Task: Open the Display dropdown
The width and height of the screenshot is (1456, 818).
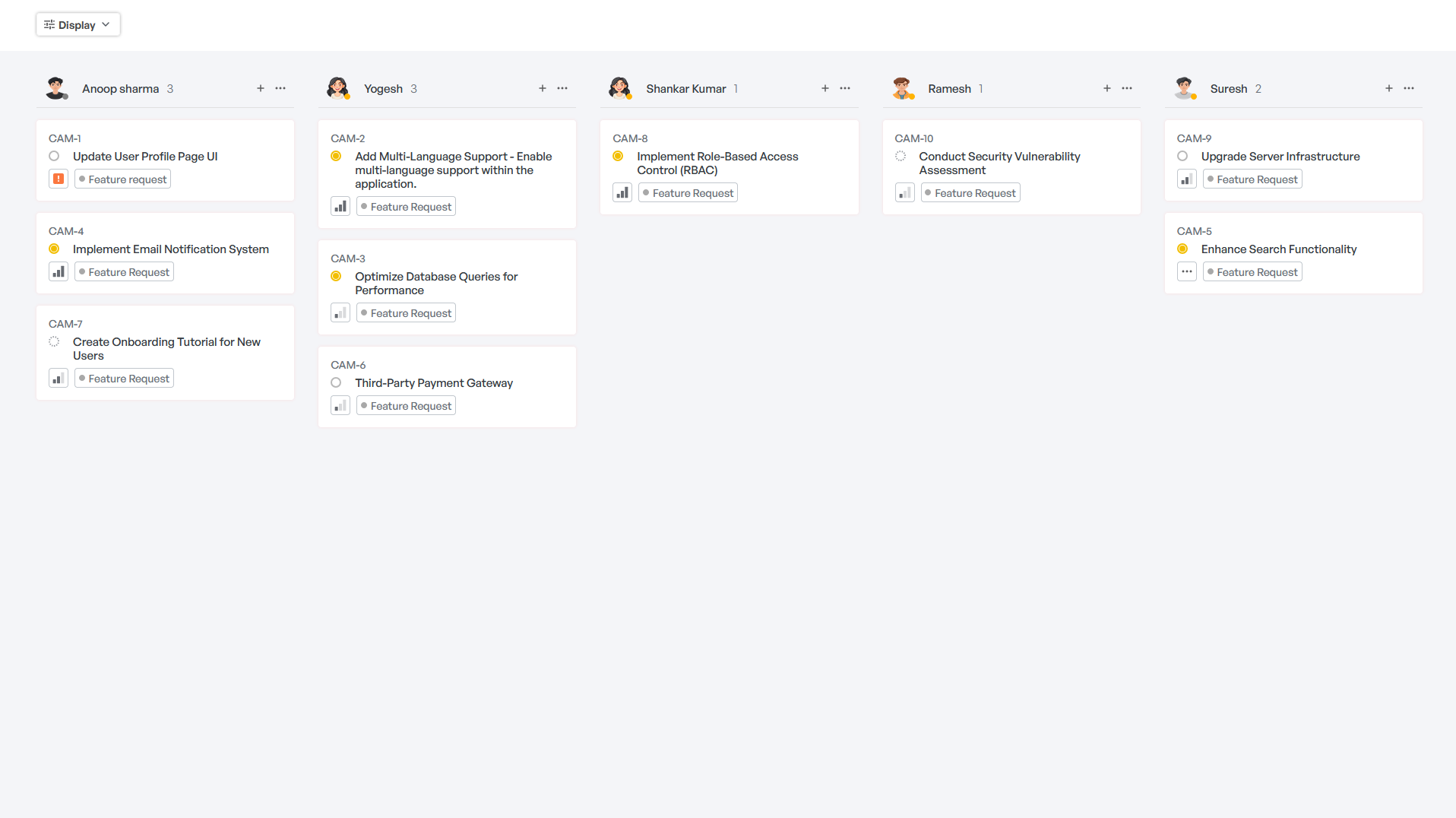Action: click(78, 24)
